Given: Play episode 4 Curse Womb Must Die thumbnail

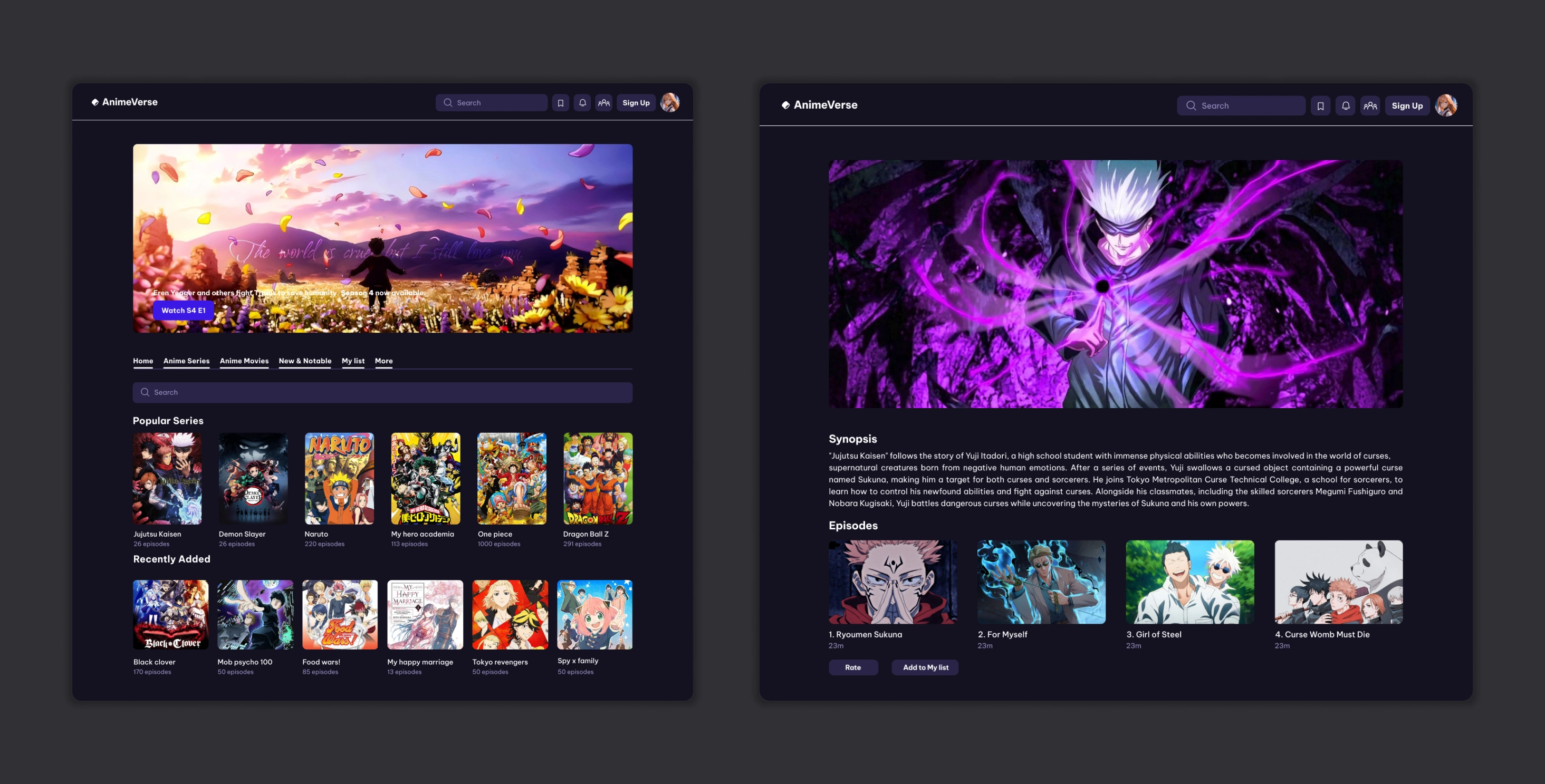Looking at the screenshot, I should [1339, 582].
